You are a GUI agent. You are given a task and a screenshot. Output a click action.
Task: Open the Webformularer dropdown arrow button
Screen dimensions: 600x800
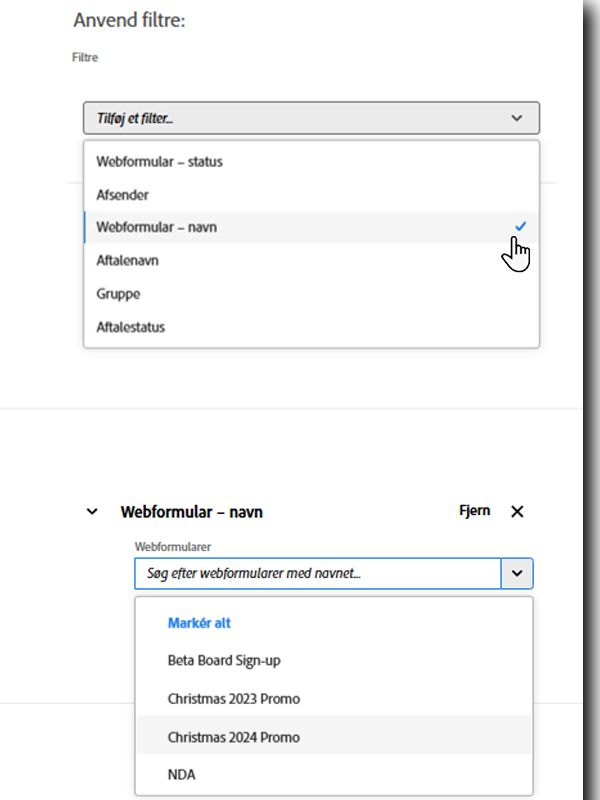click(x=517, y=573)
